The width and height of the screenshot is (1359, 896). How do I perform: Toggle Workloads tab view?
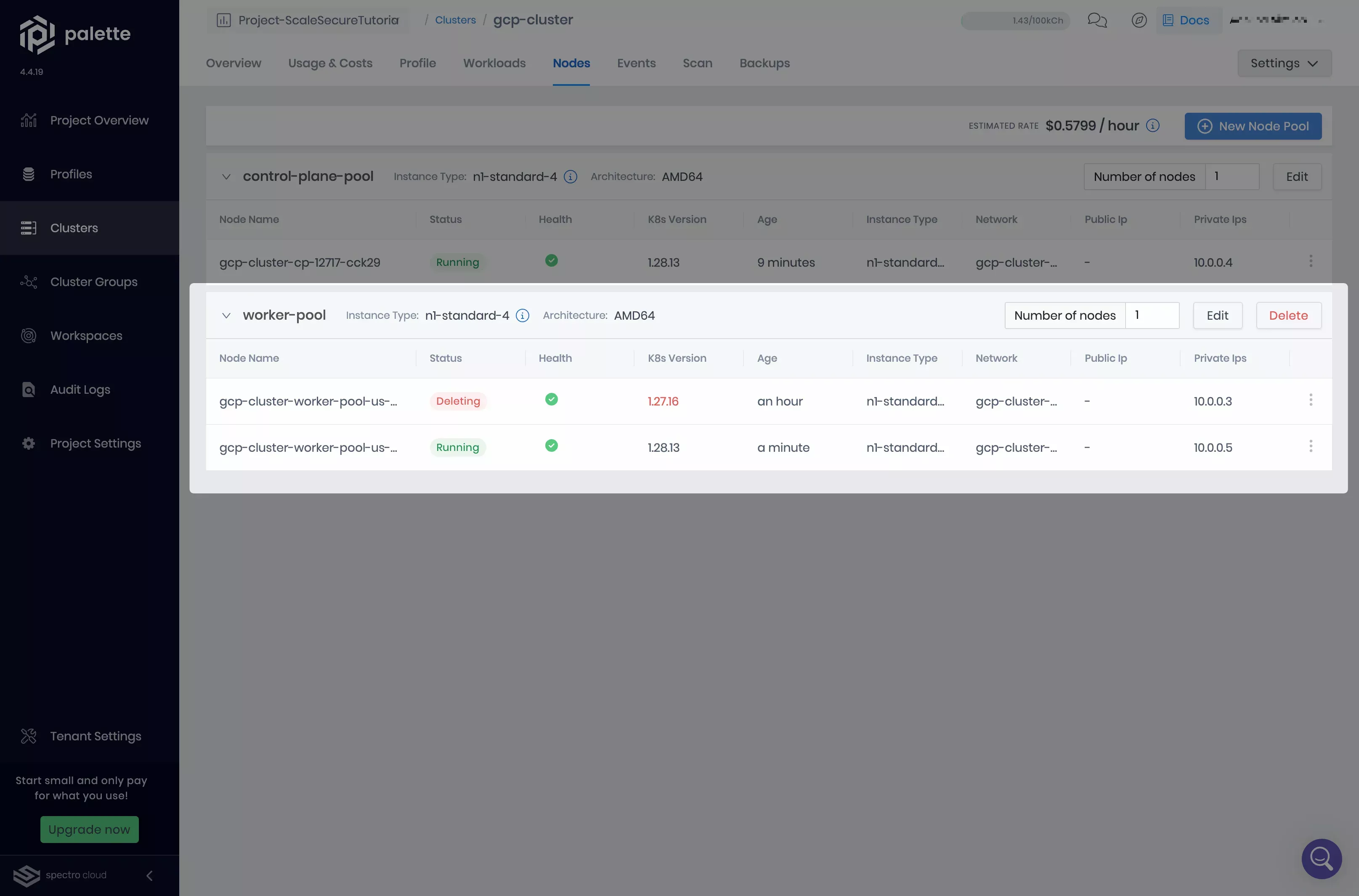[494, 63]
